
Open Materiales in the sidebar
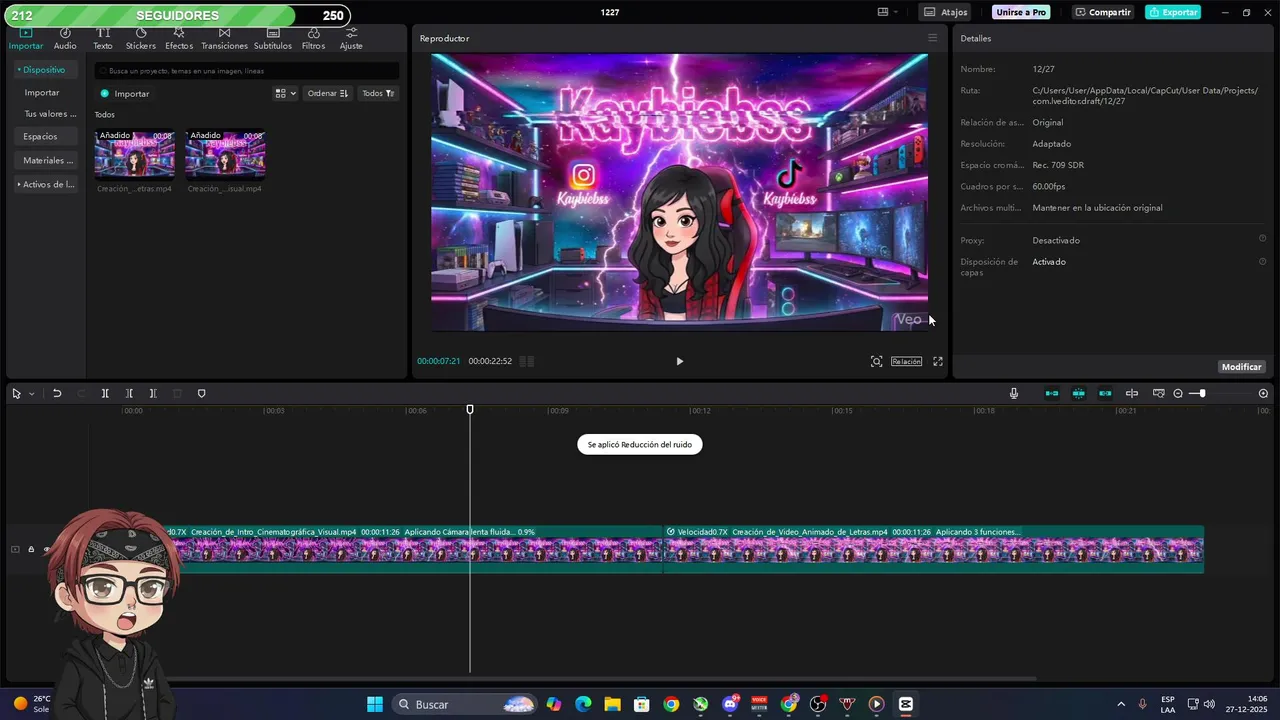click(48, 160)
